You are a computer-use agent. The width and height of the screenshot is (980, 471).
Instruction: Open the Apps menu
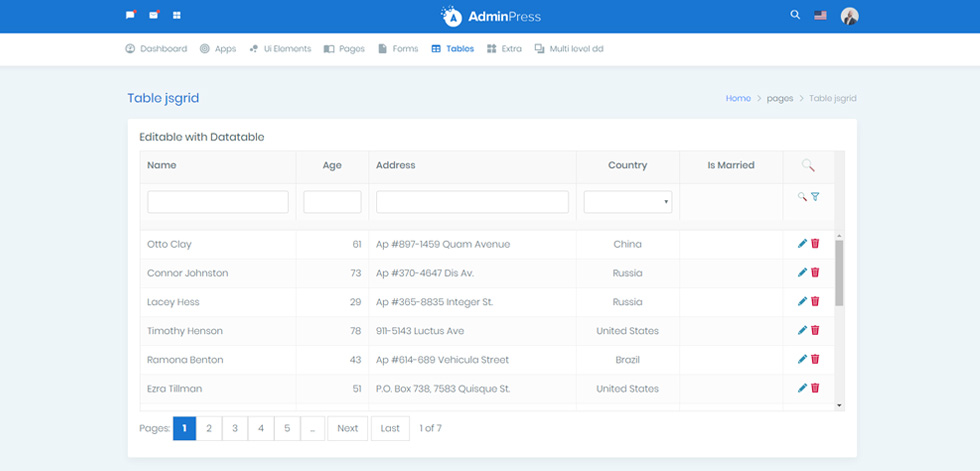tap(218, 49)
